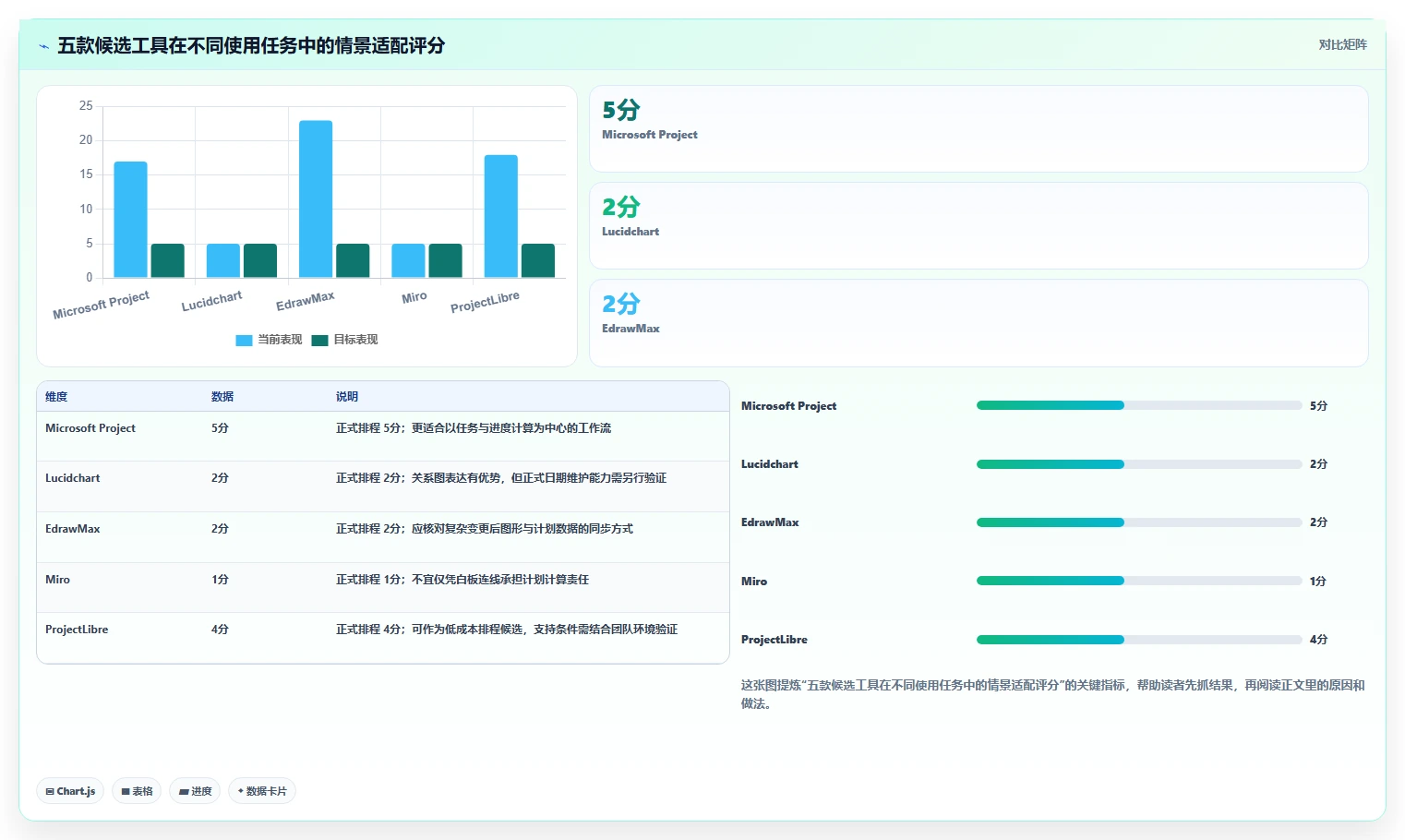The image size is (1405, 840).
Task: Click the Miro progress bar
Action: point(1139,581)
